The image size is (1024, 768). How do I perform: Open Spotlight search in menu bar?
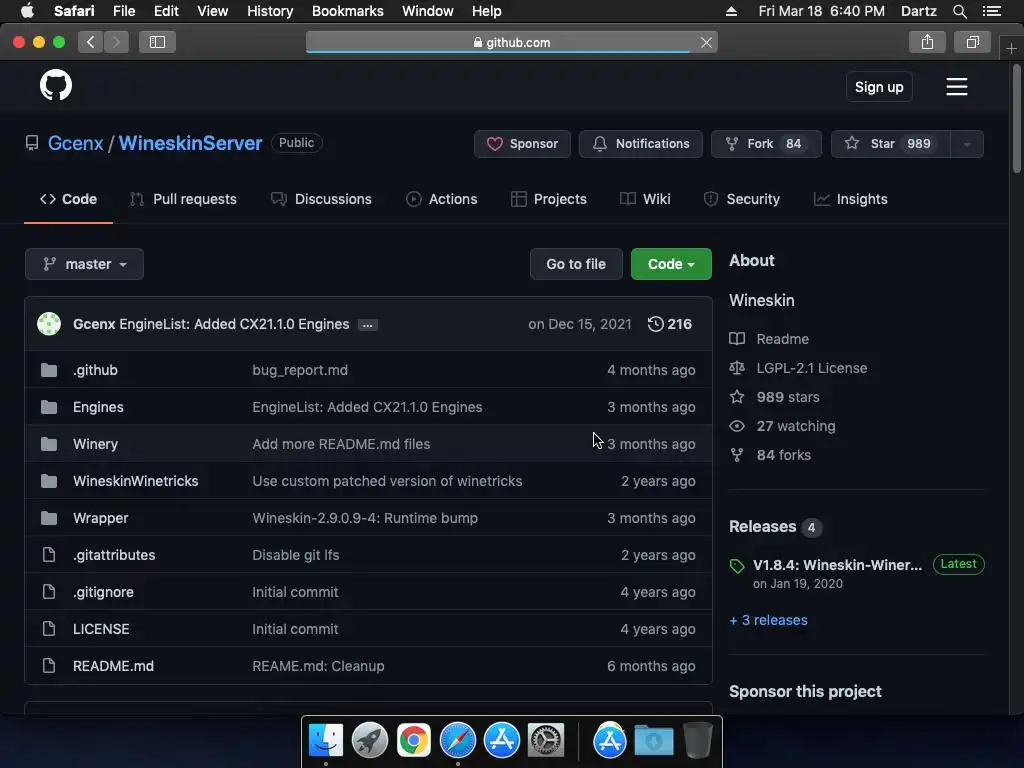[x=959, y=11]
